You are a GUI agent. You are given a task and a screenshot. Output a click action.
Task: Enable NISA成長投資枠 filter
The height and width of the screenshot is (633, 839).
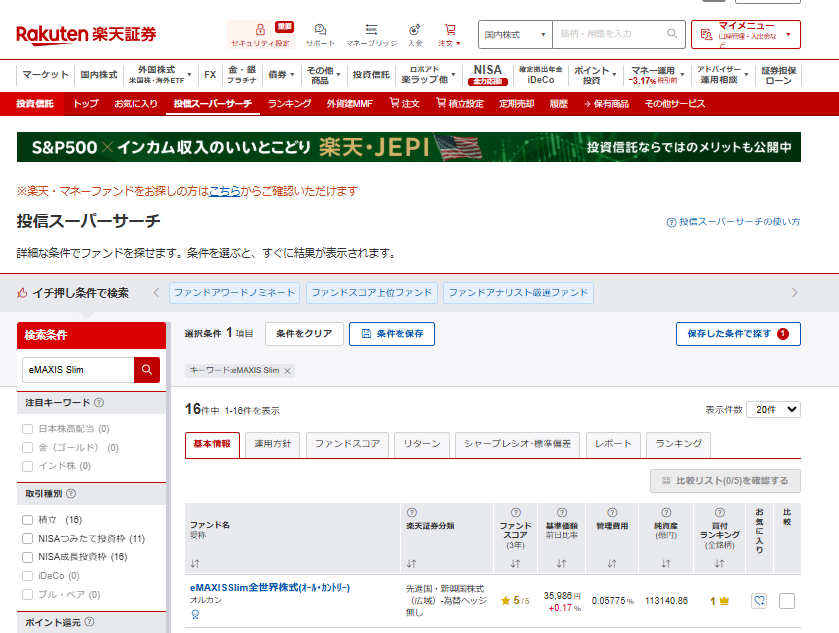click(x=27, y=557)
